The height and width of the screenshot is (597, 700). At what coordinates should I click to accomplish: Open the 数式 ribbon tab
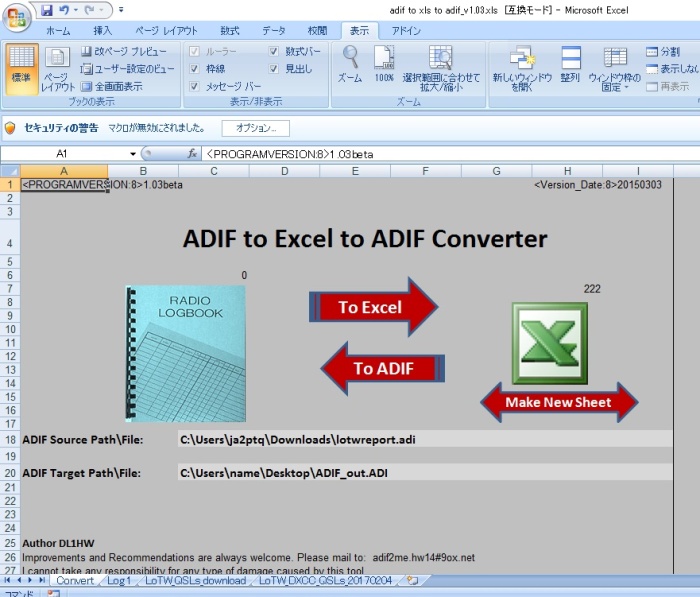point(229,30)
